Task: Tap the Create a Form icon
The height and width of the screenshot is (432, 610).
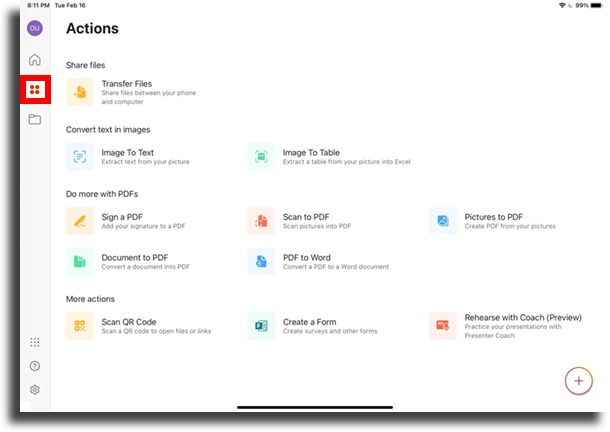Action: [x=261, y=326]
